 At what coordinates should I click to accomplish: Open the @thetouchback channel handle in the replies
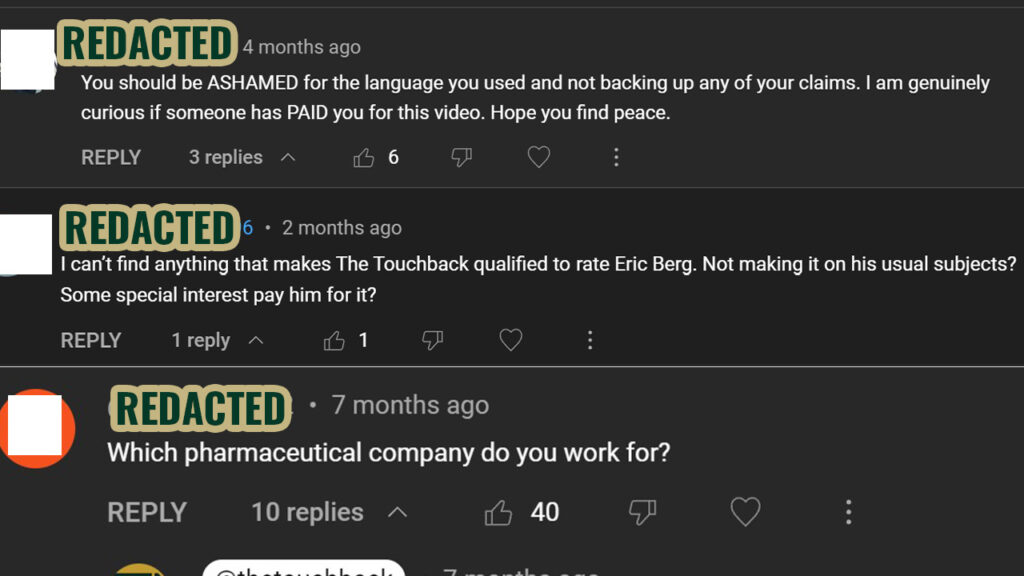click(303, 571)
